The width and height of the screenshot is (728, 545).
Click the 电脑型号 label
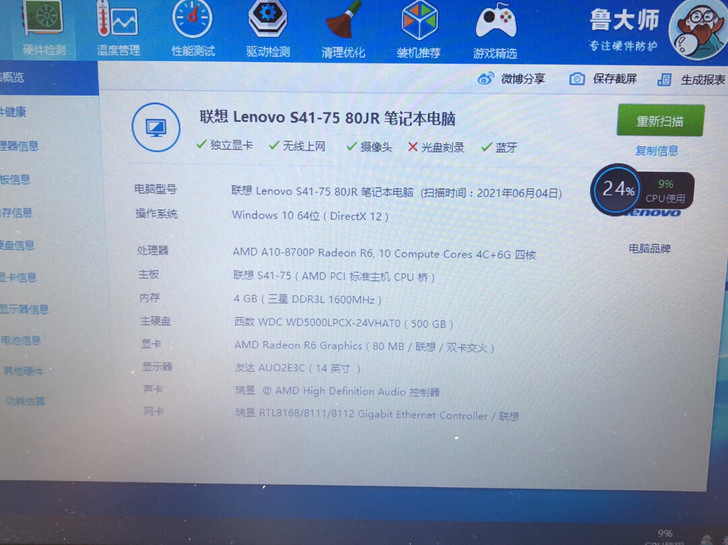coord(156,189)
